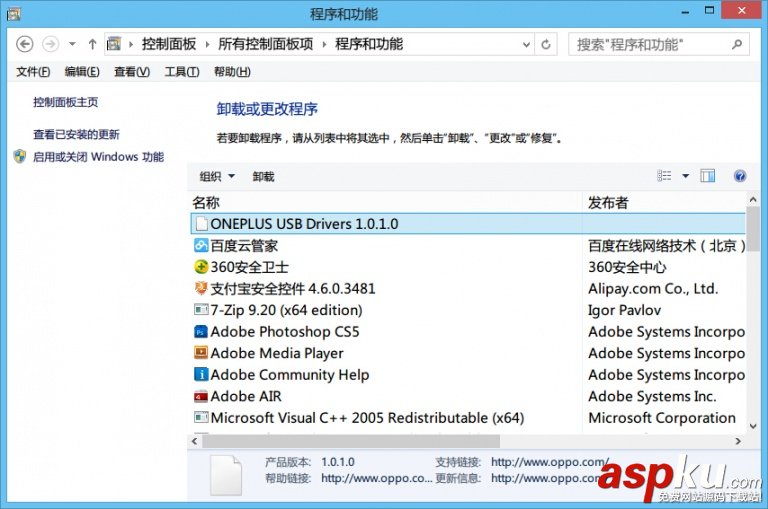Click the details pane file thumbnail
The height and width of the screenshot is (509, 768).
(226, 476)
